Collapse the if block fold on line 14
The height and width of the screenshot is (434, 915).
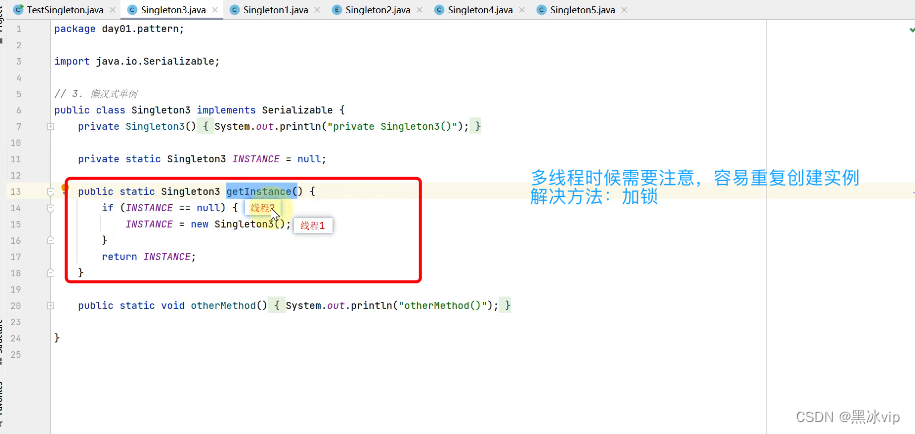coord(51,208)
